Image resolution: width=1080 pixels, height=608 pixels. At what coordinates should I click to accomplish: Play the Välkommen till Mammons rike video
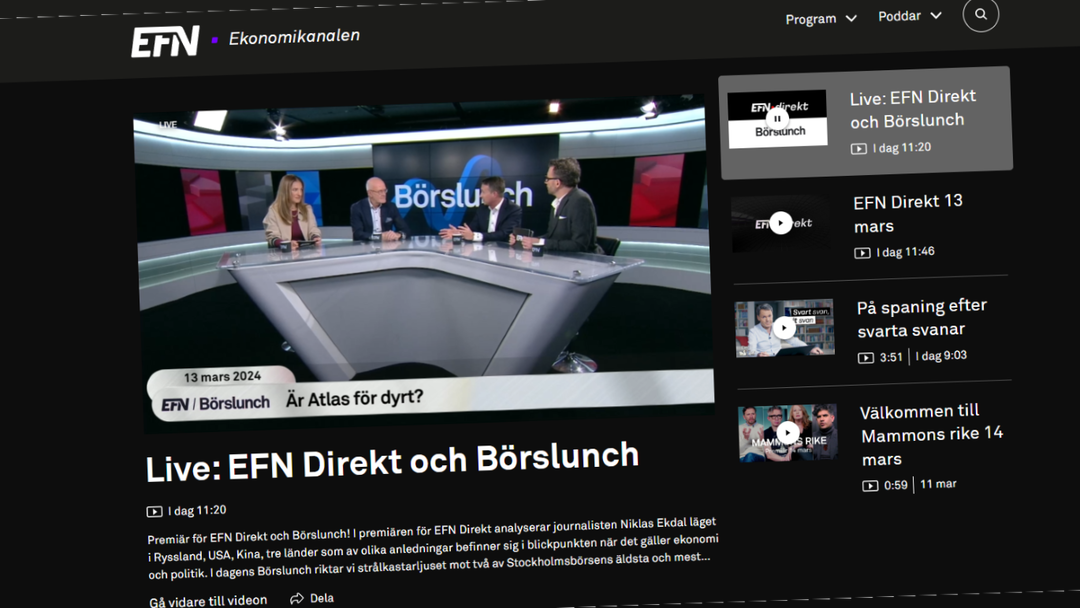(x=788, y=433)
